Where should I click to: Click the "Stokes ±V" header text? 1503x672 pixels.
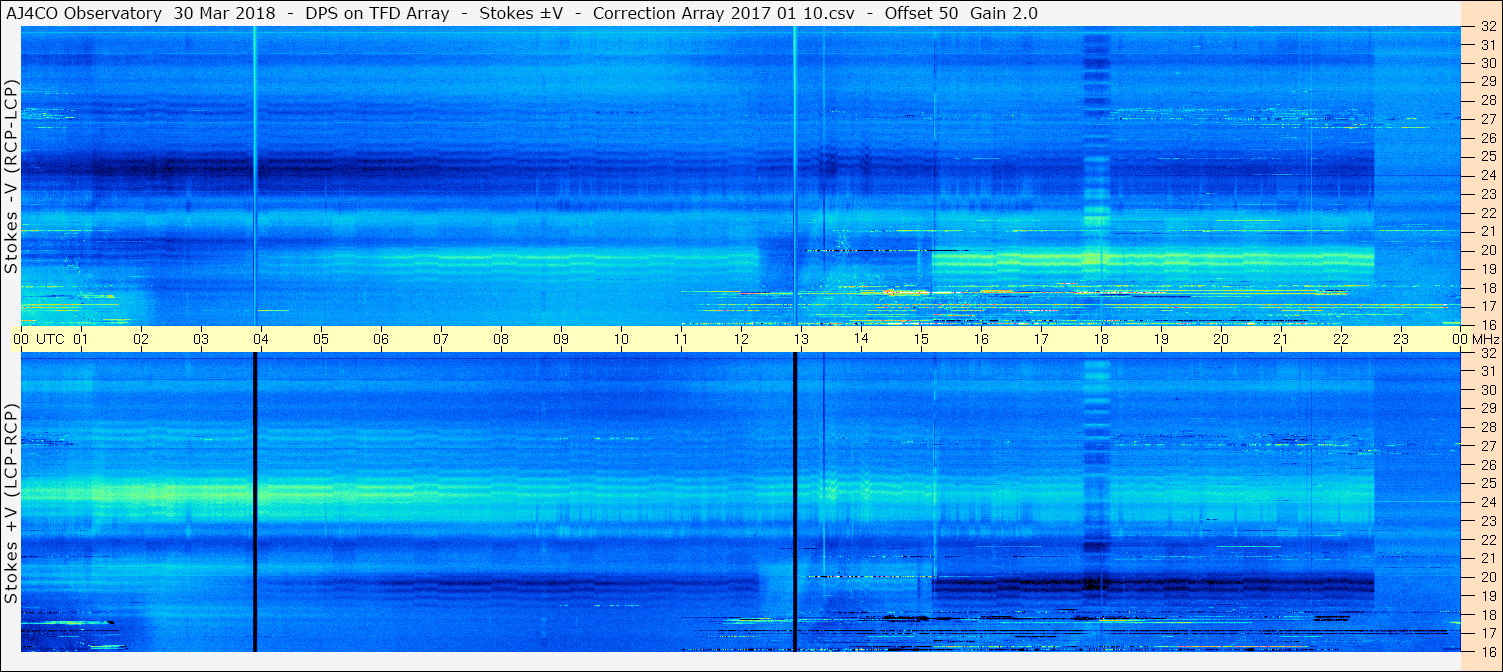point(520,14)
